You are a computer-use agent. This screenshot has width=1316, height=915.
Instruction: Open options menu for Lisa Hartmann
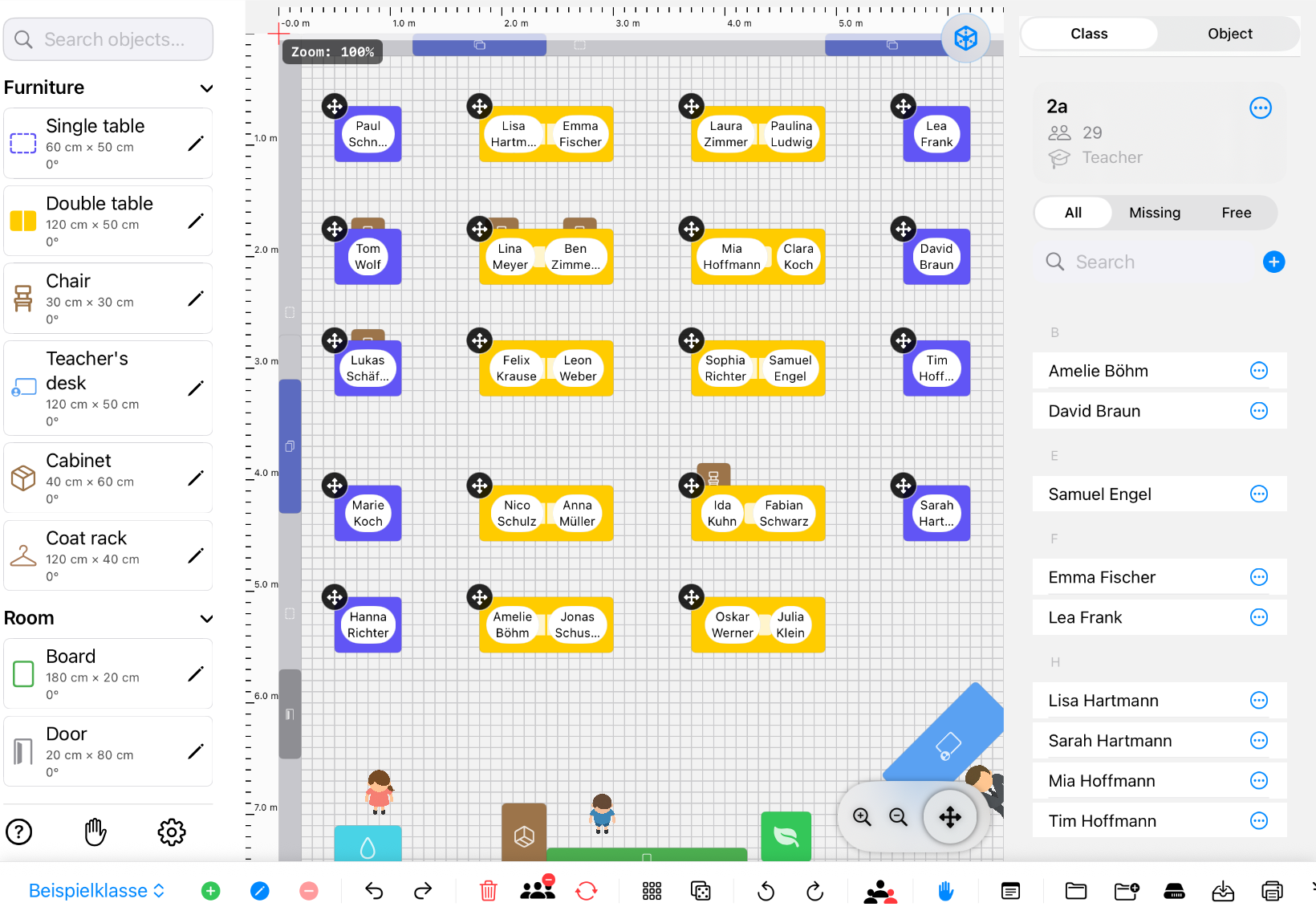[1259, 701]
